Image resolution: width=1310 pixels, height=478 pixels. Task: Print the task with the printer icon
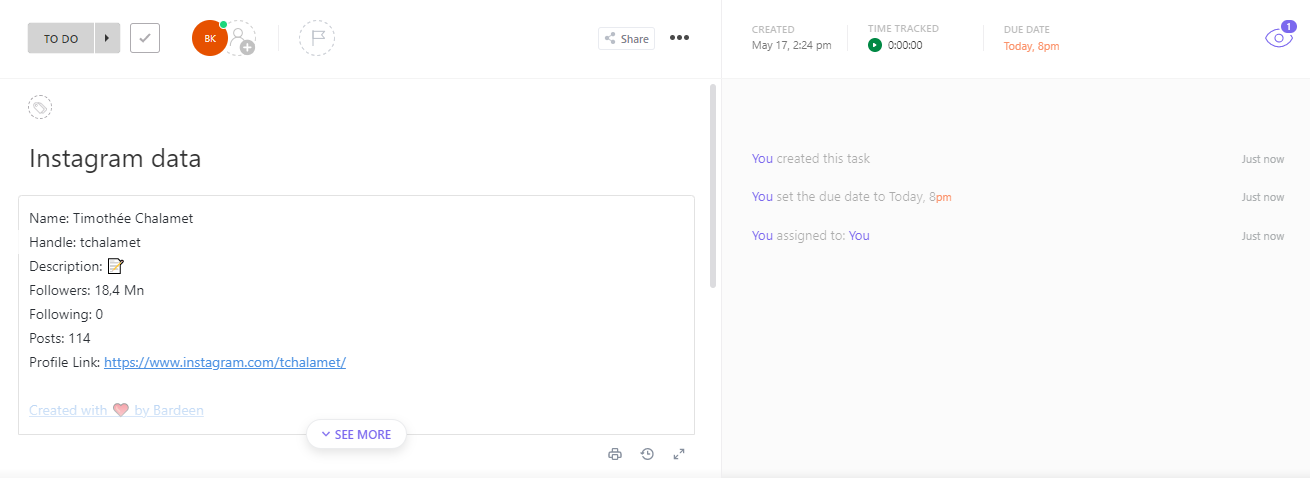point(615,454)
